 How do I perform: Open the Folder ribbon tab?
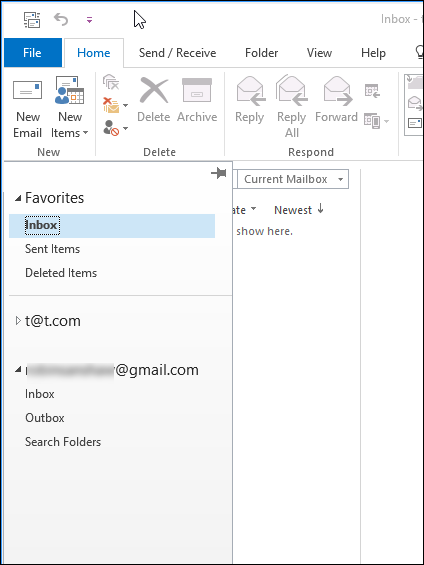[261, 53]
